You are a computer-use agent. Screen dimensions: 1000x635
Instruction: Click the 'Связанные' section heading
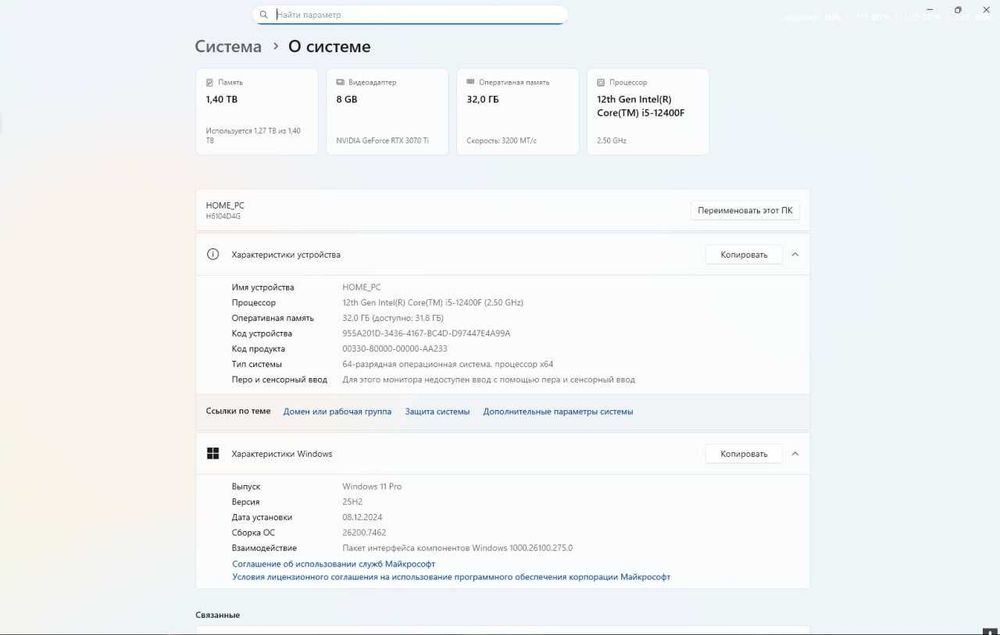[217, 615]
